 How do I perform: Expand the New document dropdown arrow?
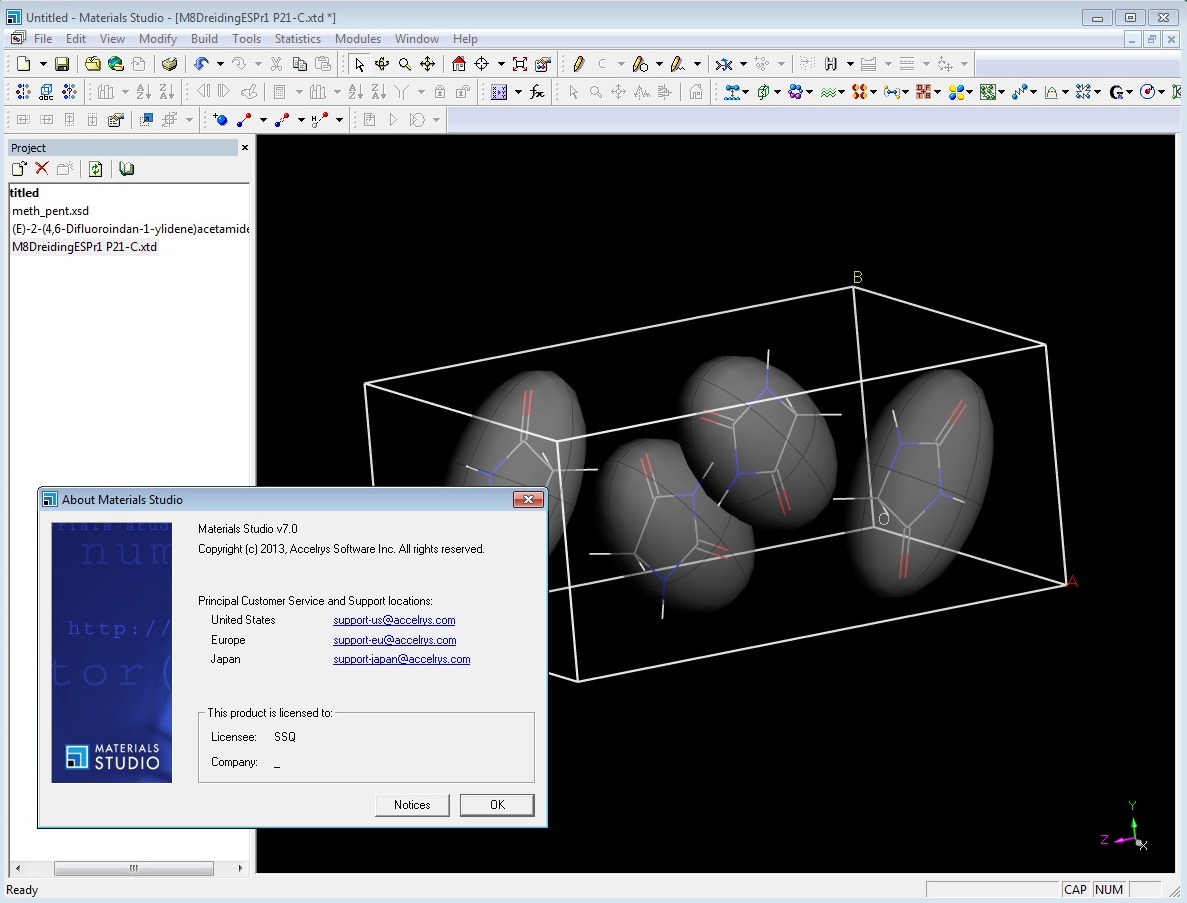(43, 64)
